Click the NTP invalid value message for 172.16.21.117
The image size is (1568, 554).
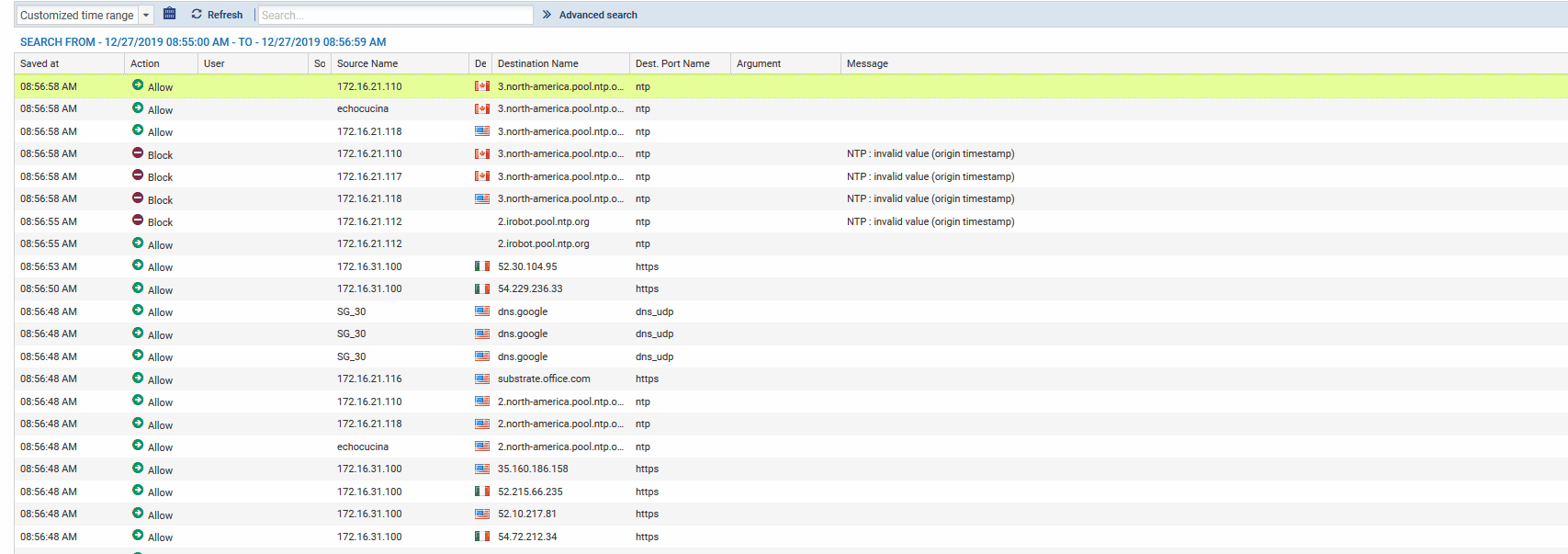pyautogui.click(x=931, y=176)
